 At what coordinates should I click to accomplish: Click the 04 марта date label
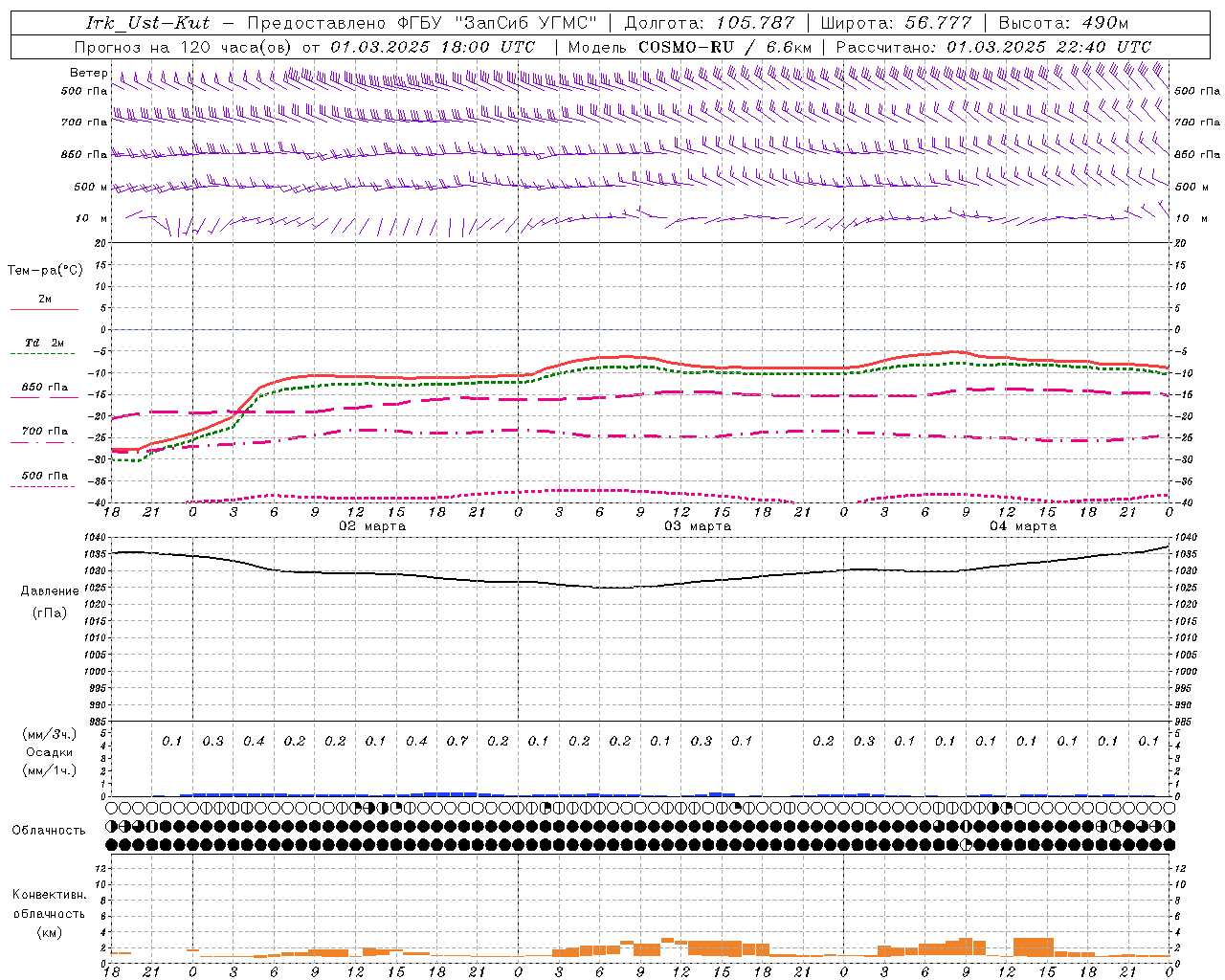point(1023,526)
